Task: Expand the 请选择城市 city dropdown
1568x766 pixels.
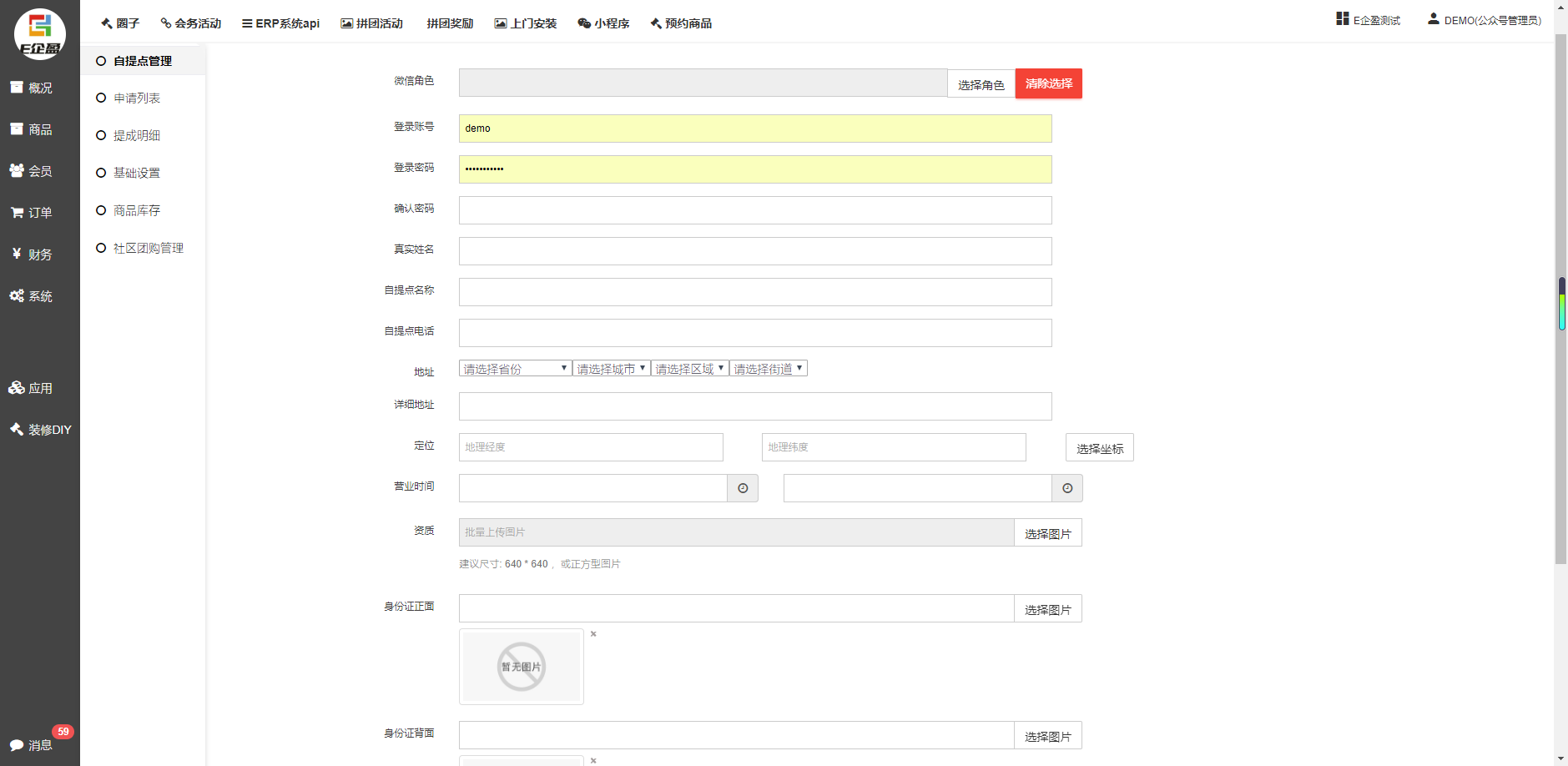Action: (x=611, y=369)
